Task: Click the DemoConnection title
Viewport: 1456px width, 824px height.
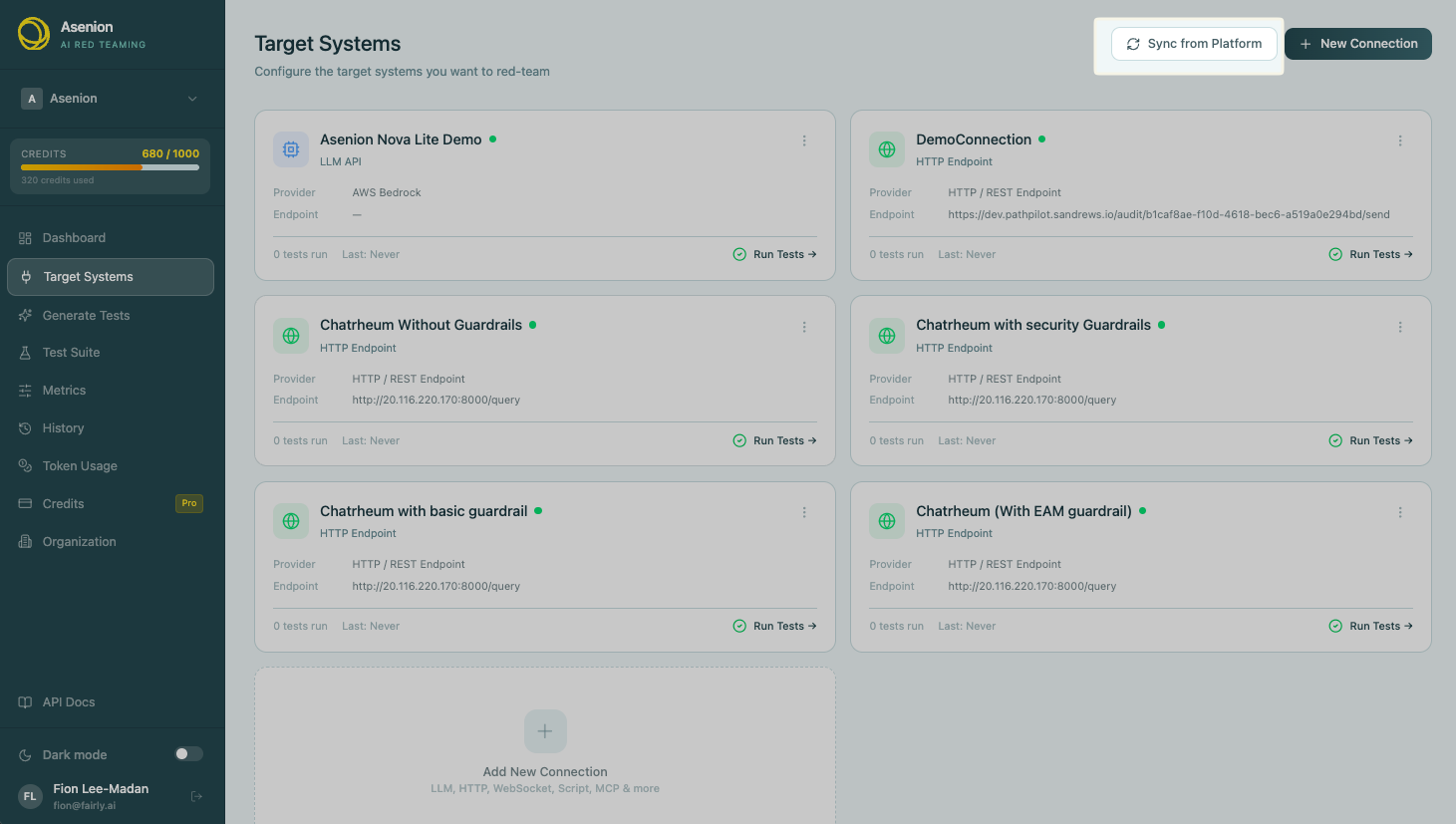Action: [x=974, y=139]
